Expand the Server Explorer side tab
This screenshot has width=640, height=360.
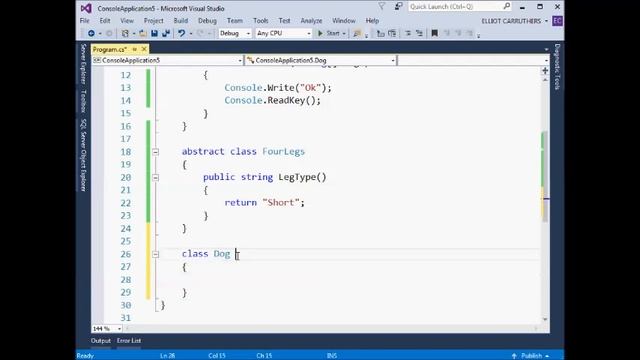(x=83, y=64)
